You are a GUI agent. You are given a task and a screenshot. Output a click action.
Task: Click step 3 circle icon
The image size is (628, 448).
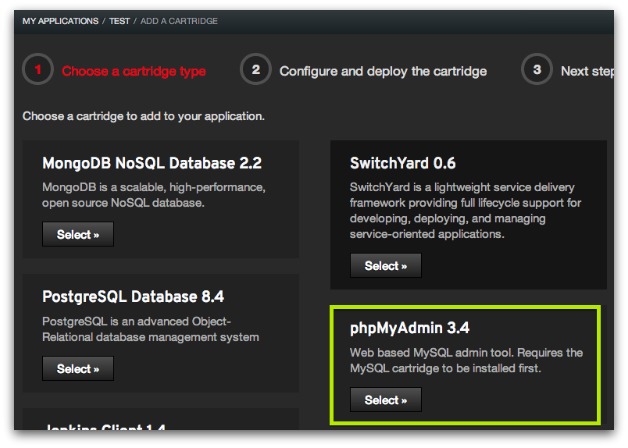point(537,69)
